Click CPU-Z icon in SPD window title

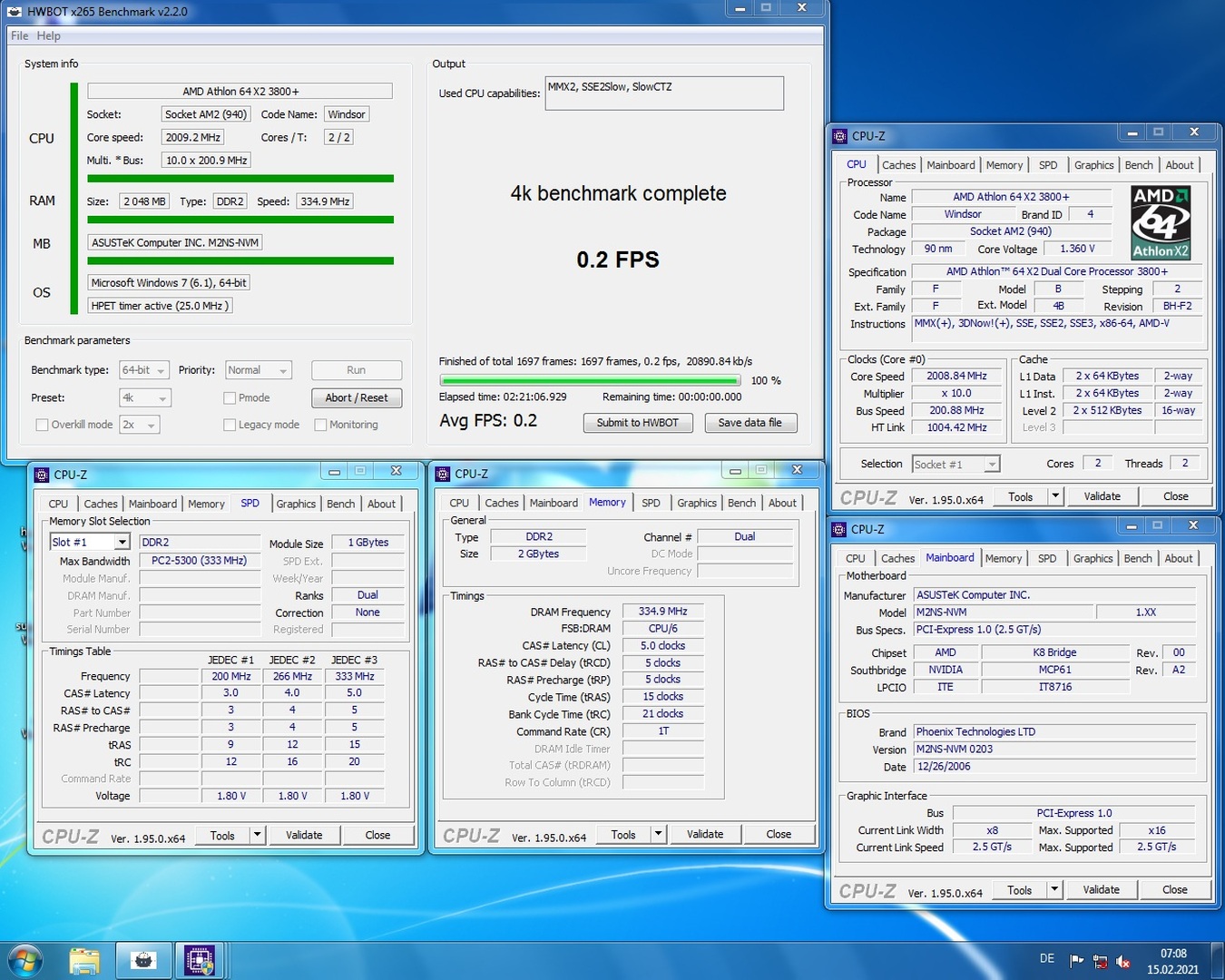42,475
